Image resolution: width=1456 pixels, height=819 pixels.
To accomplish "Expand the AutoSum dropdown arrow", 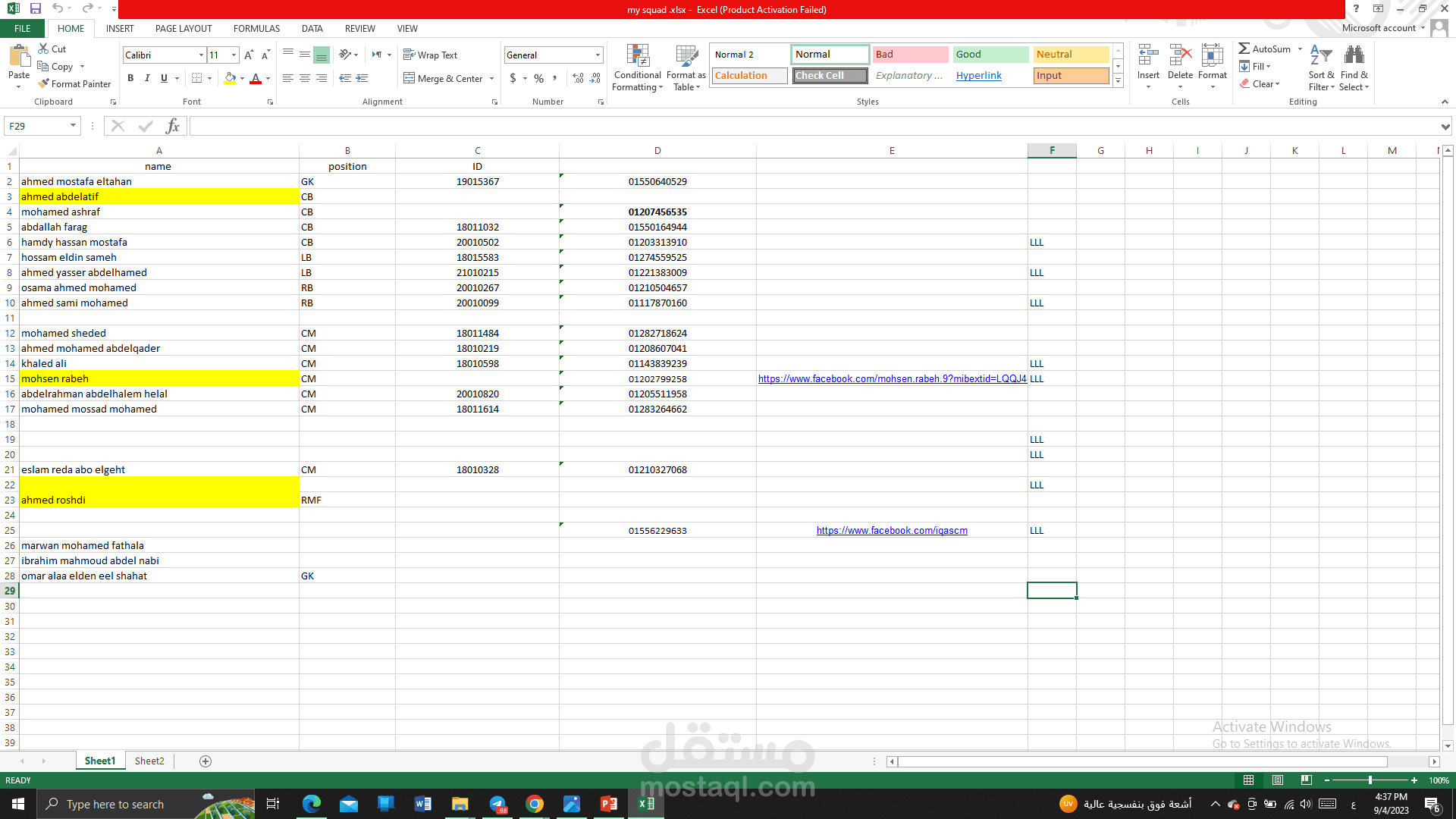I will tap(1300, 49).
